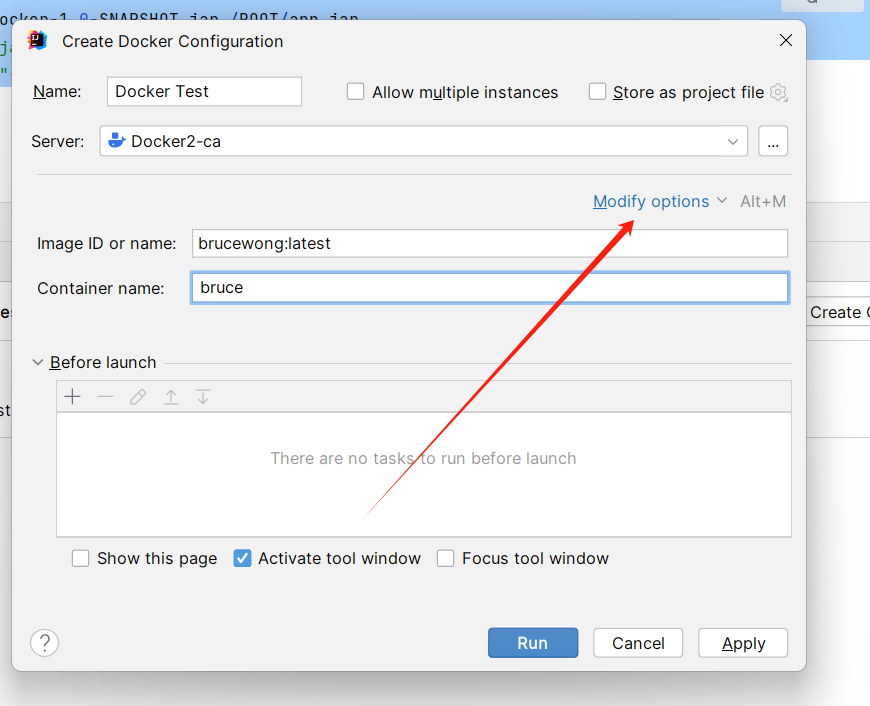Screen dimensions: 870x706
Task: Click the move task up arrow icon
Action: [x=170, y=397]
